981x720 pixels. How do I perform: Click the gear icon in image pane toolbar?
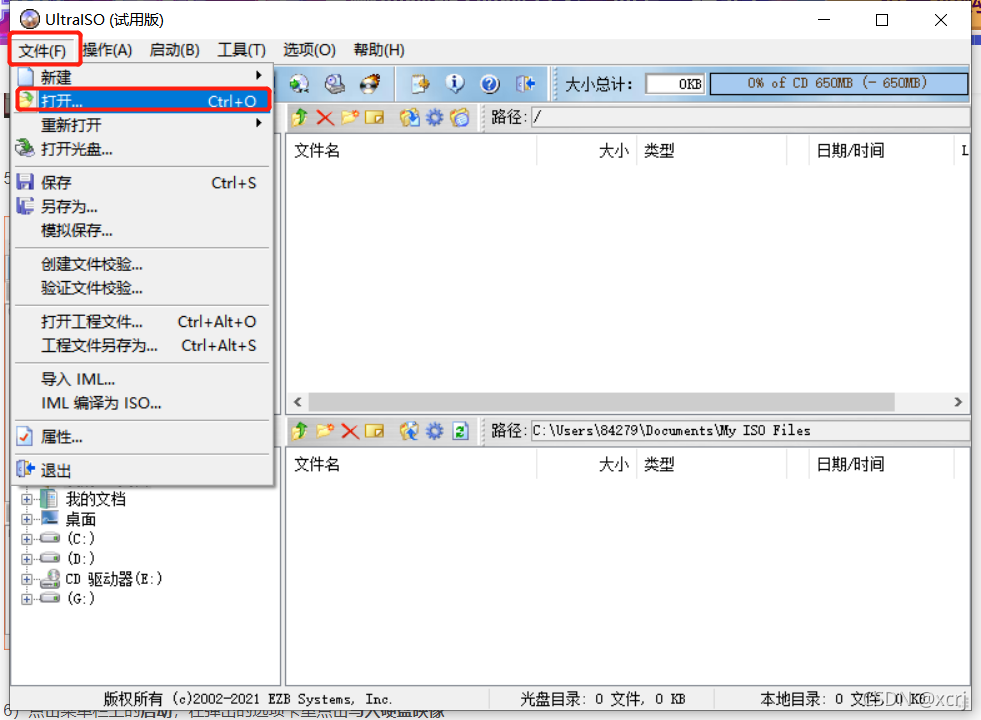click(x=434, y=117)
